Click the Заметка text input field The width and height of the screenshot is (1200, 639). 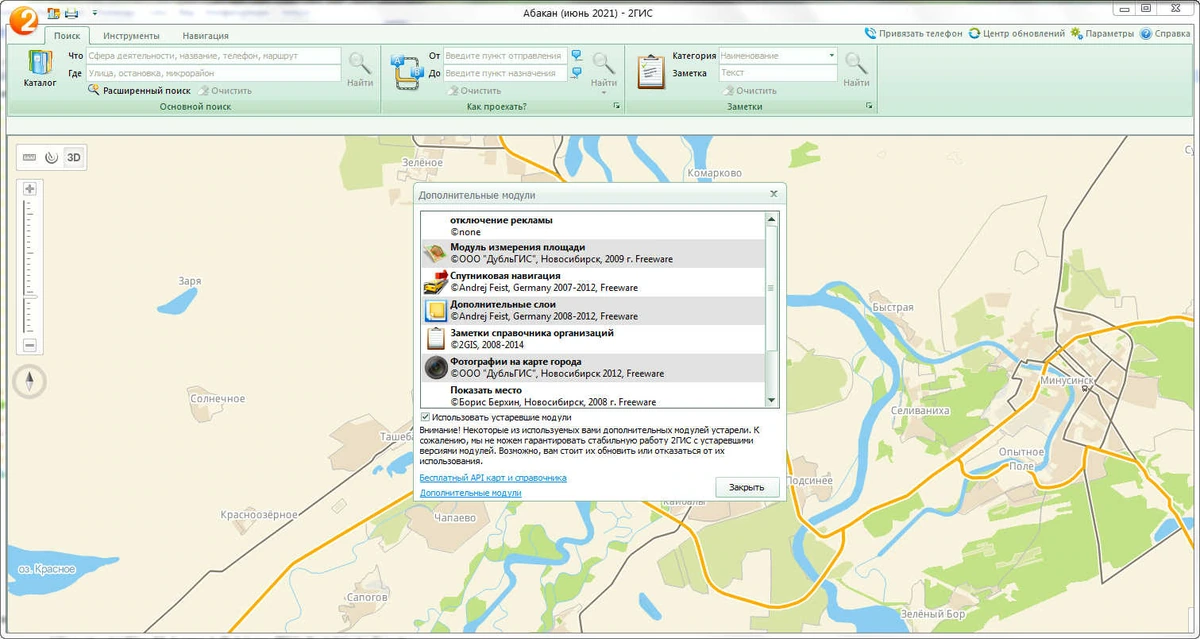(778, 73)
